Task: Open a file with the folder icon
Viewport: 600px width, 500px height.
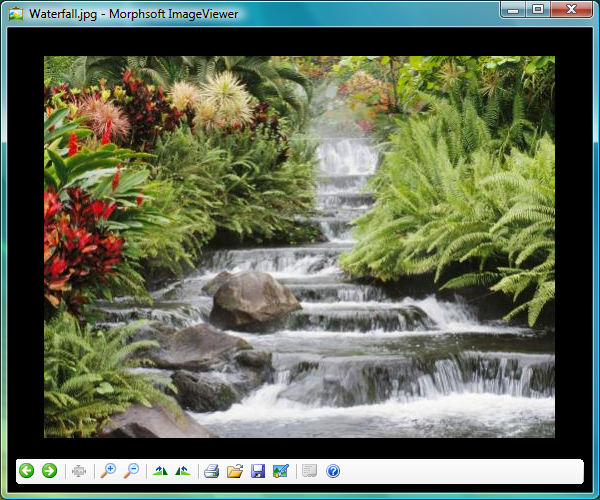Action: click(235, 471)
